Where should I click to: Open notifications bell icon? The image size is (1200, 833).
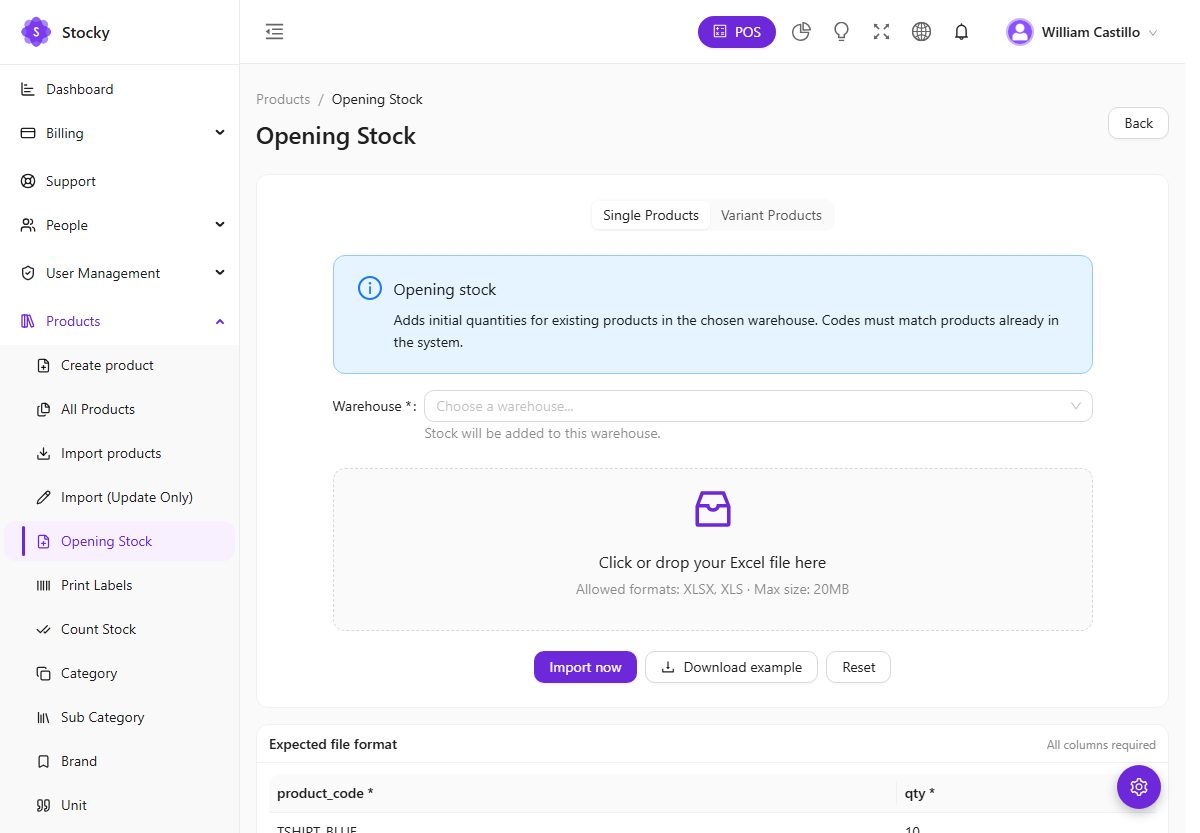962,32
